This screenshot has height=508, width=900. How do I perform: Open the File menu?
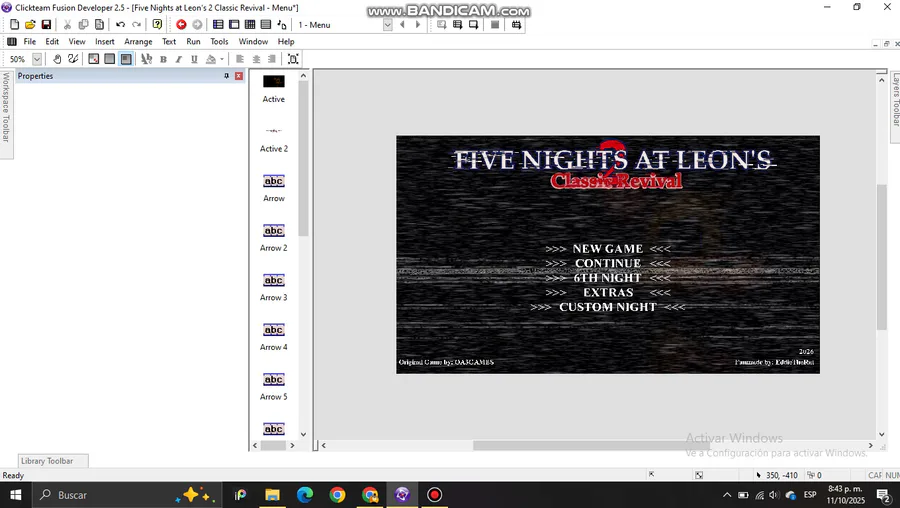(29, 41)
